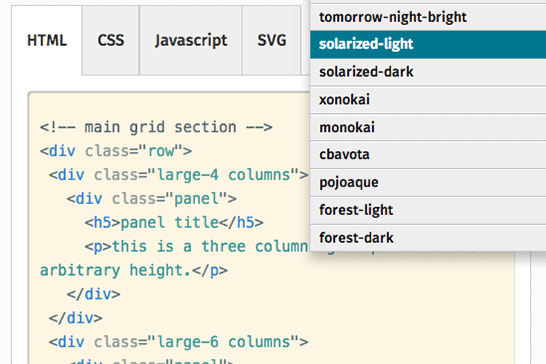Click the div class="row" code line

click(x=116, y=151)
